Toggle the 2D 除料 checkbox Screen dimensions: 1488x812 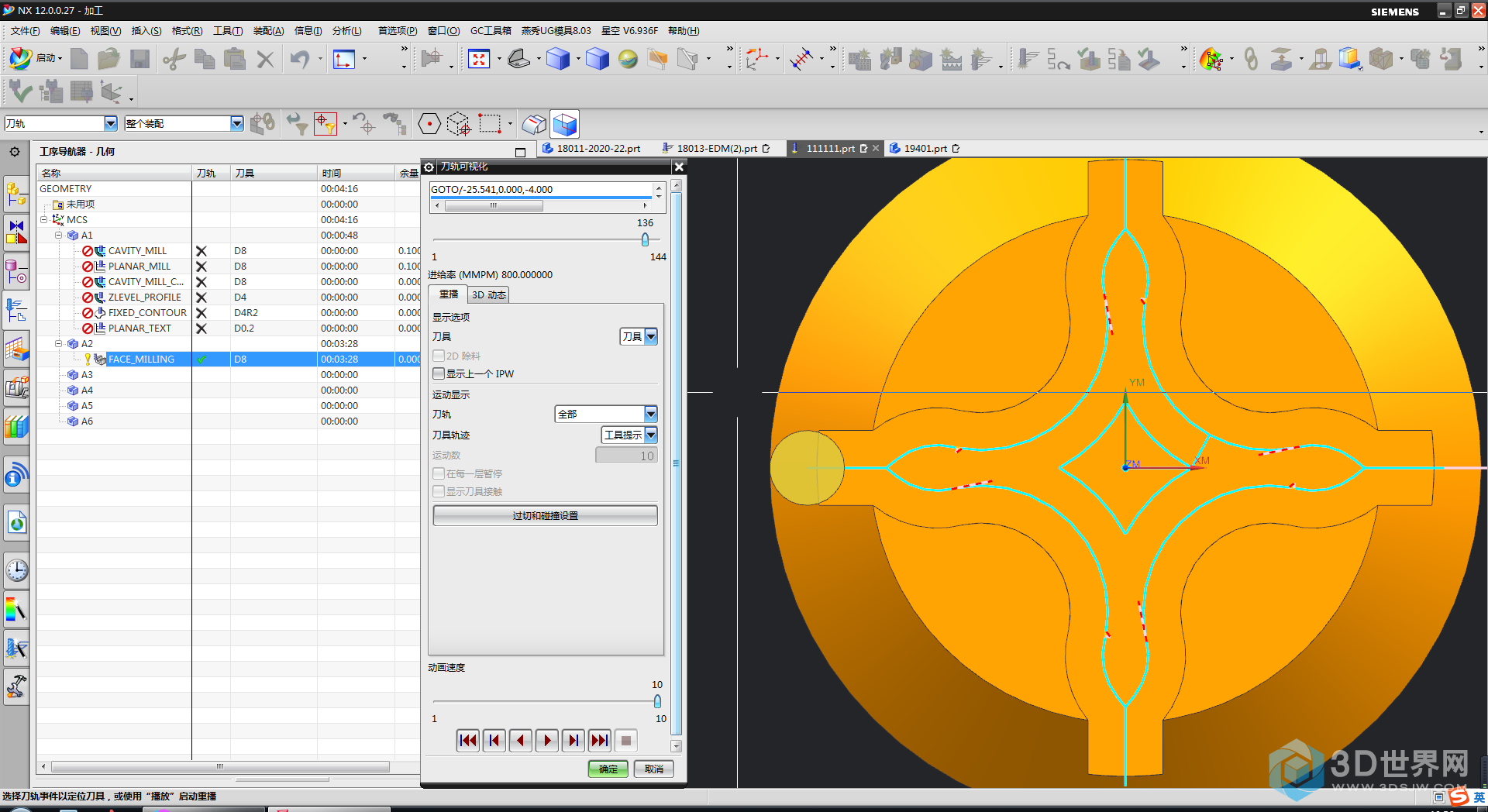(439, 356)
